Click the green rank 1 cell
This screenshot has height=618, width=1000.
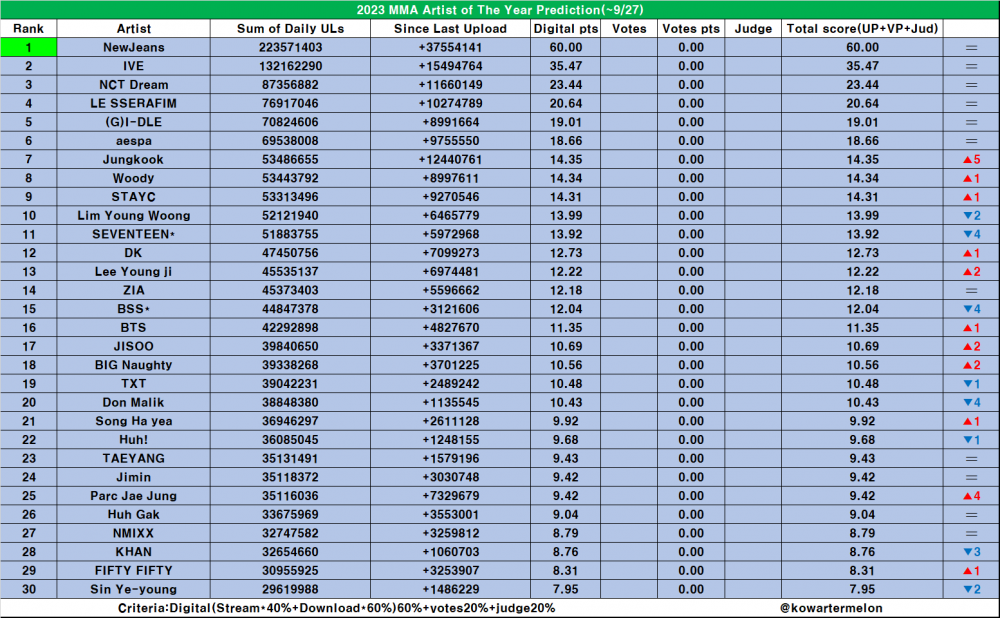pos(29,47)
